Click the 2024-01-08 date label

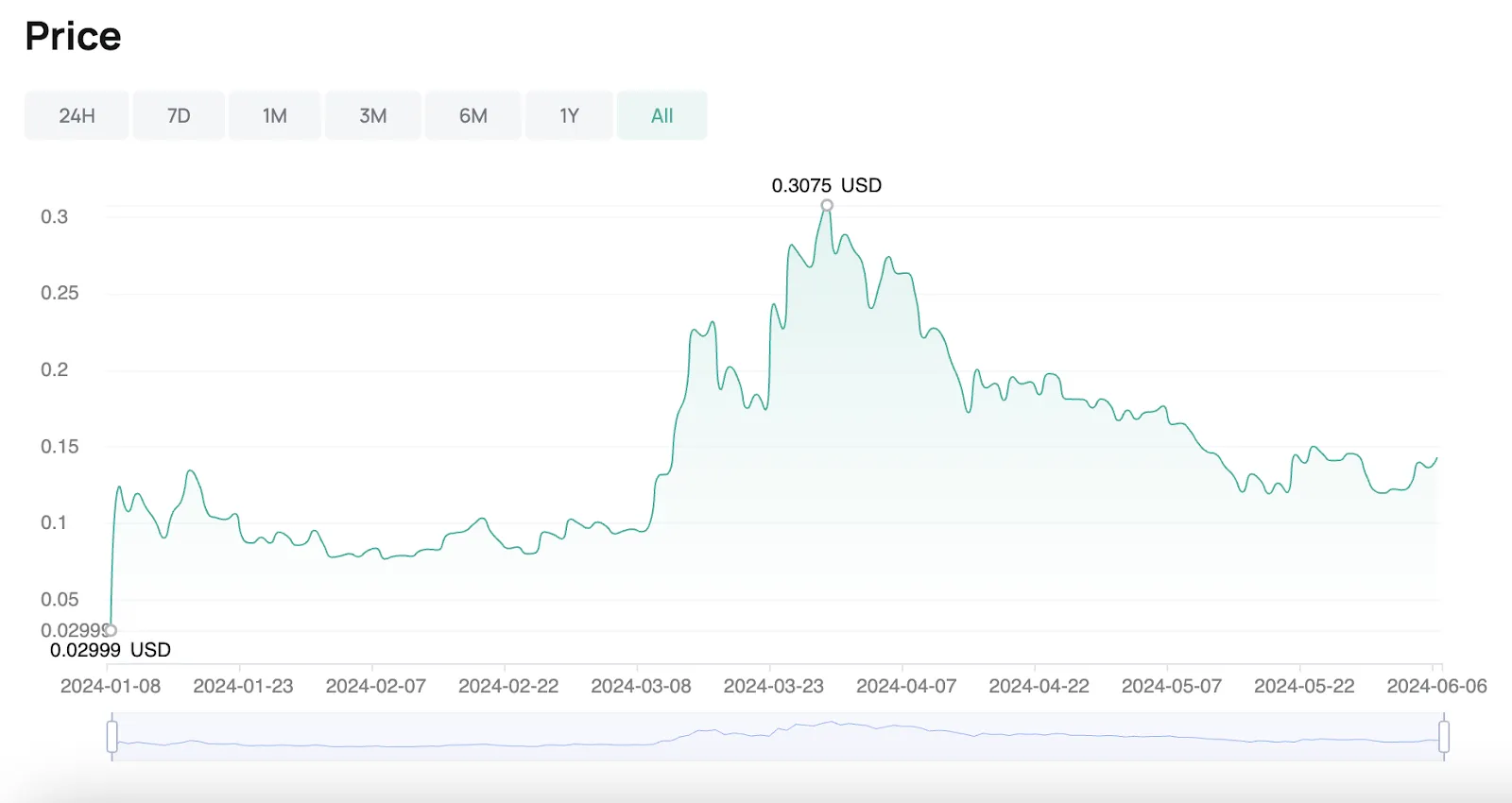111,686
